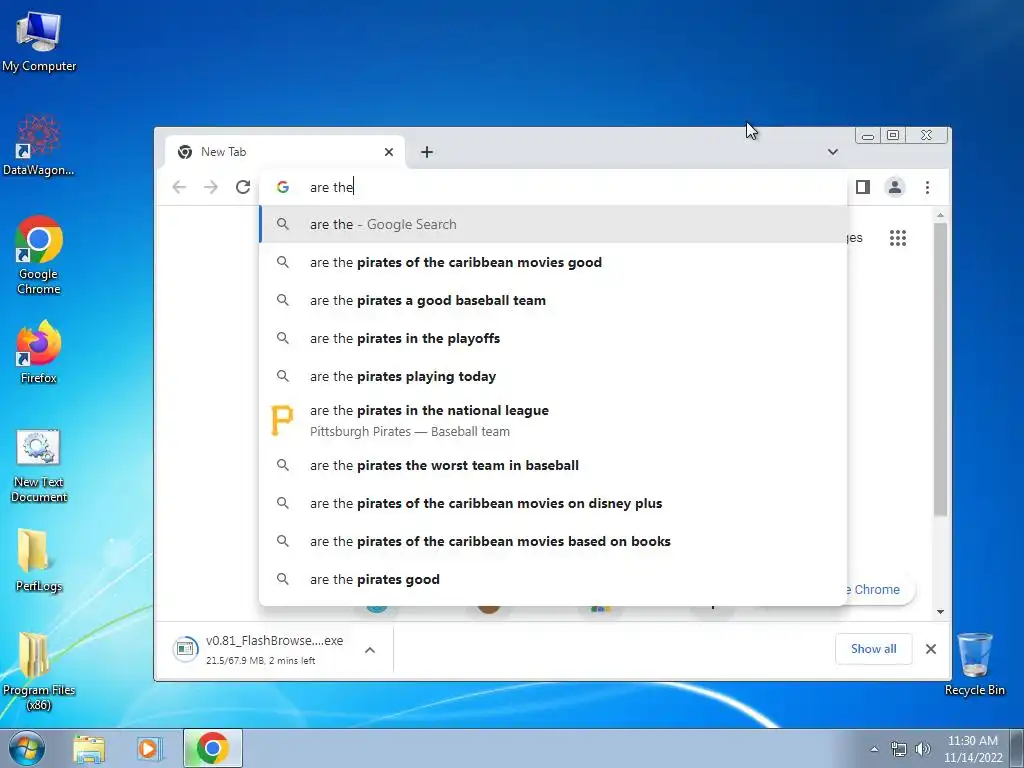Open the Windows Start button
The width and height of the screenshot is (1024, 768).
click(x=26, y=748)
